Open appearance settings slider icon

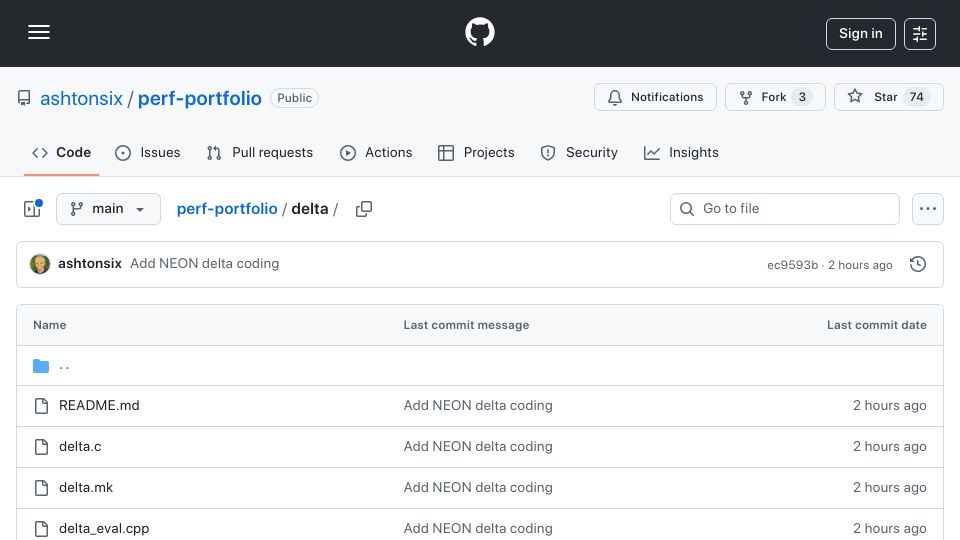920,34
